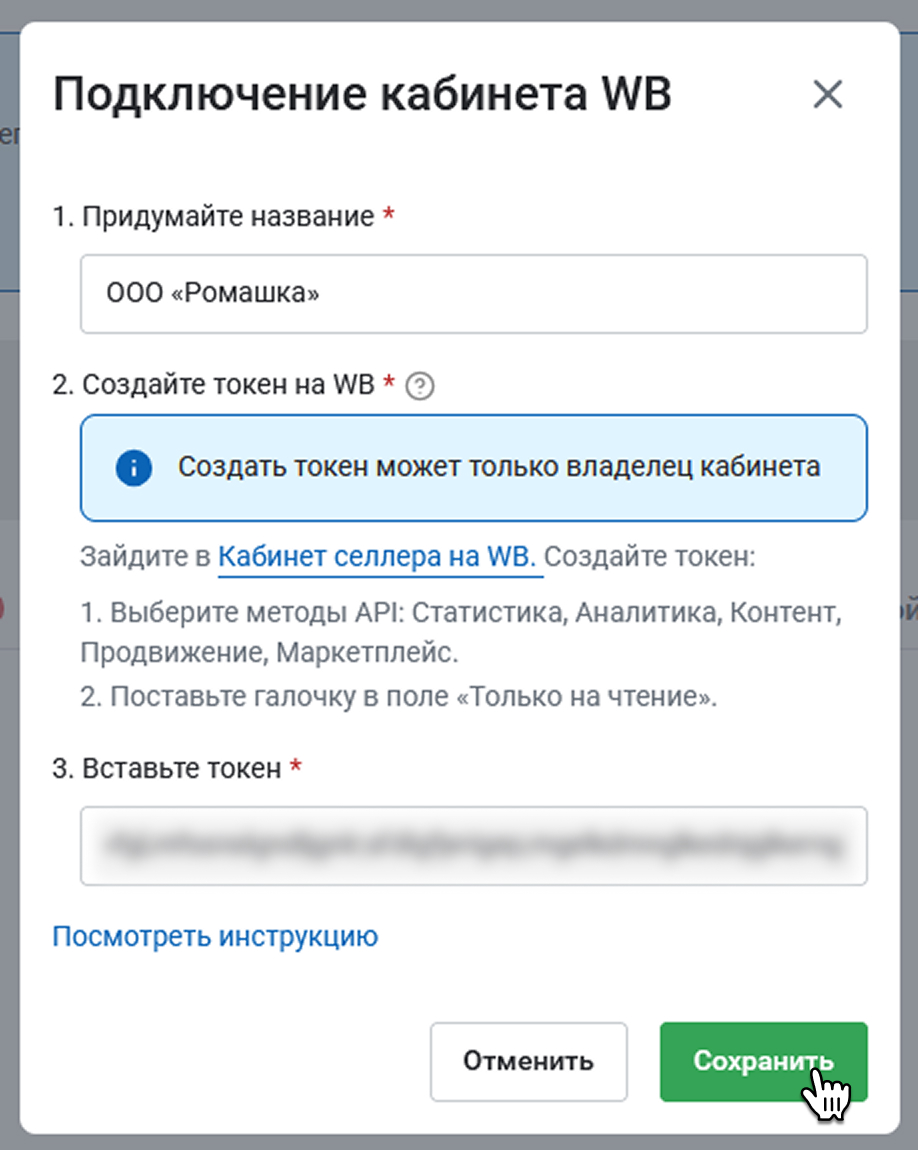The height and width of the screenshot is (1150, 918).
Task: Click the instruction about «Только на чтение»
Action: pyautogui.click(x=399, y=696)
